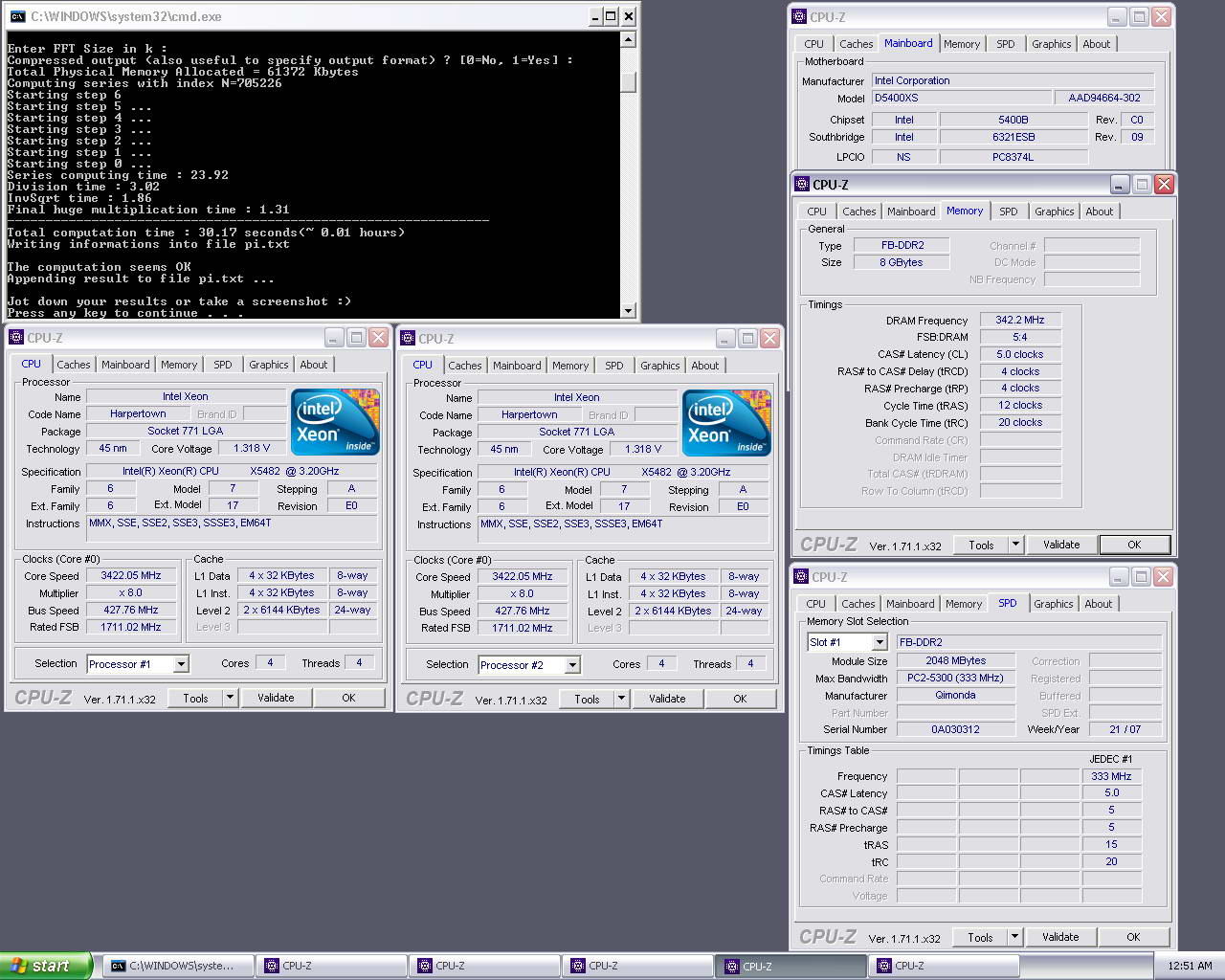The height and width of the screenshot is (980, 1225).
Task: Switch to Memory tab in Processor #1 window
Action: point(179,365)
